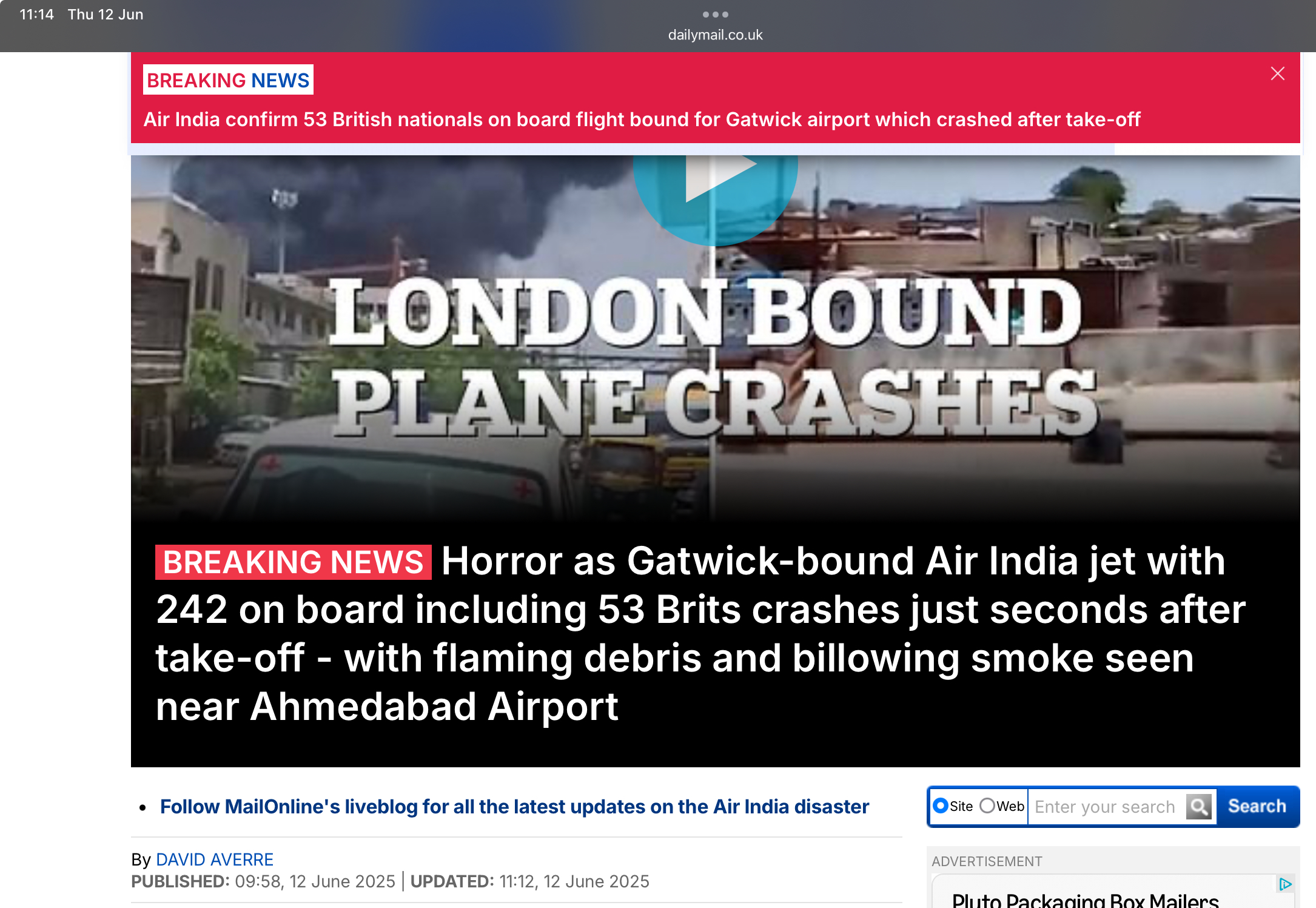
Task: Open the AdChoices icon on the advertisement
Action: [x=1285, y=884]
